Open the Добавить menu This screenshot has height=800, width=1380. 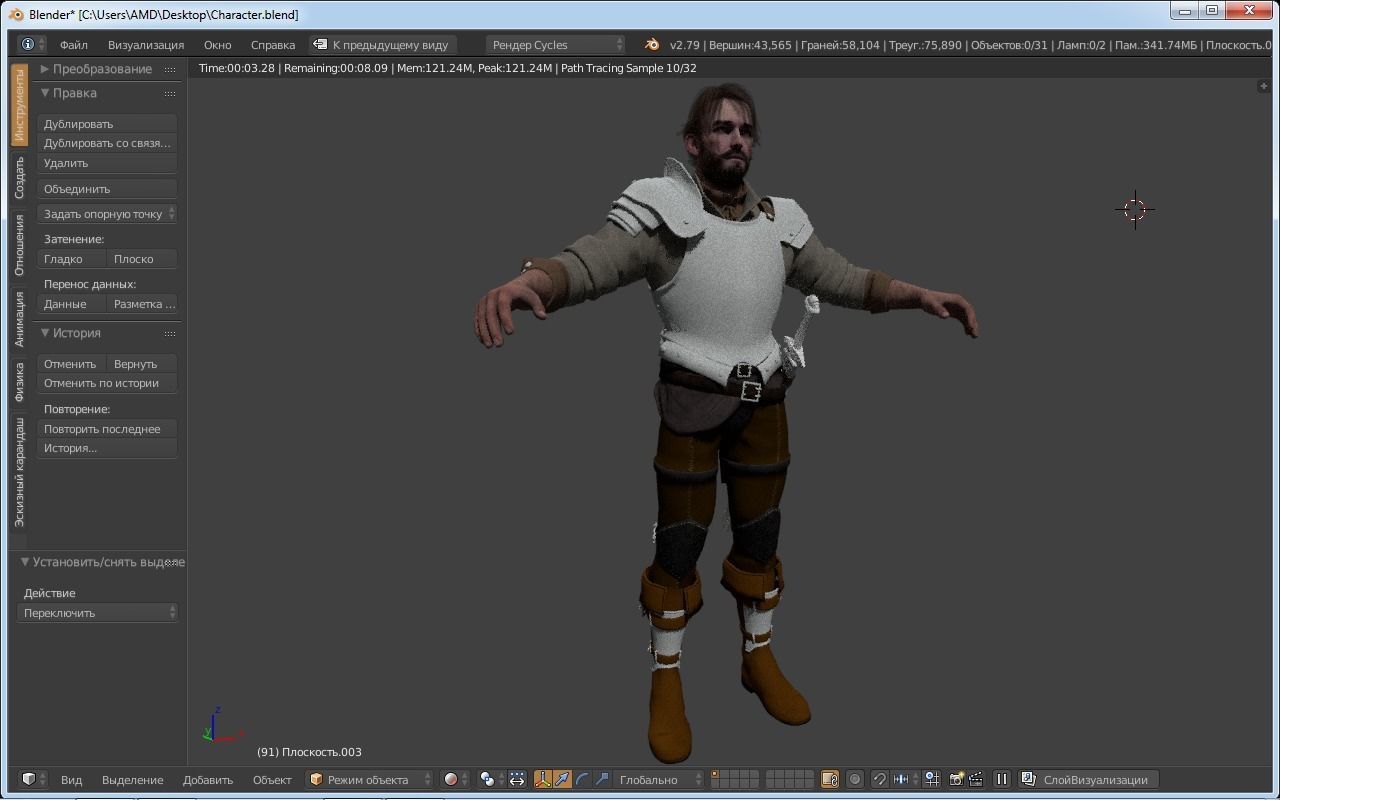coord(208,780)
